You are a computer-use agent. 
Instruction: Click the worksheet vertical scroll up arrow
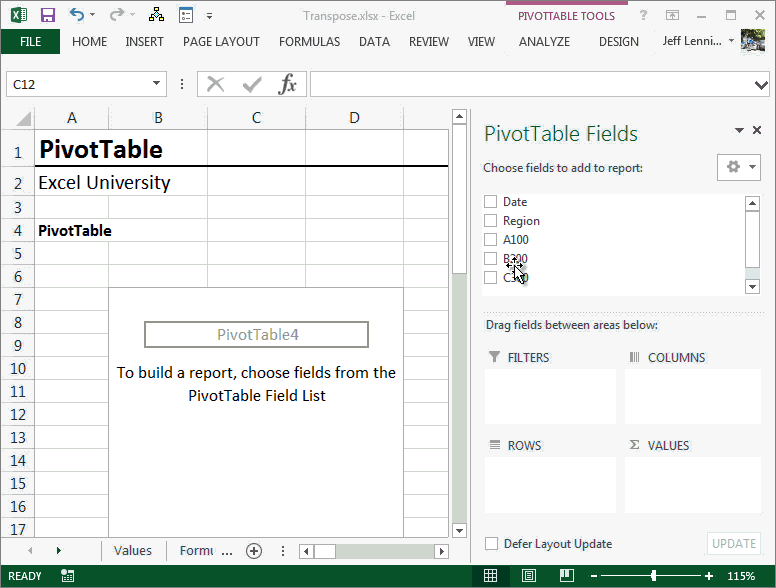(459, 117)
